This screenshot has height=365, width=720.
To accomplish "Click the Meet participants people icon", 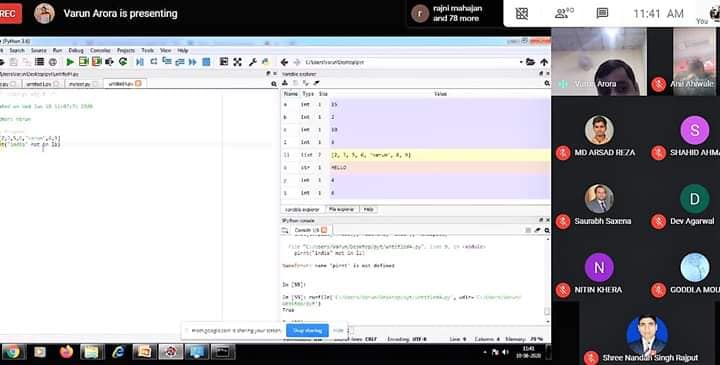I will [x=564, y=13].
